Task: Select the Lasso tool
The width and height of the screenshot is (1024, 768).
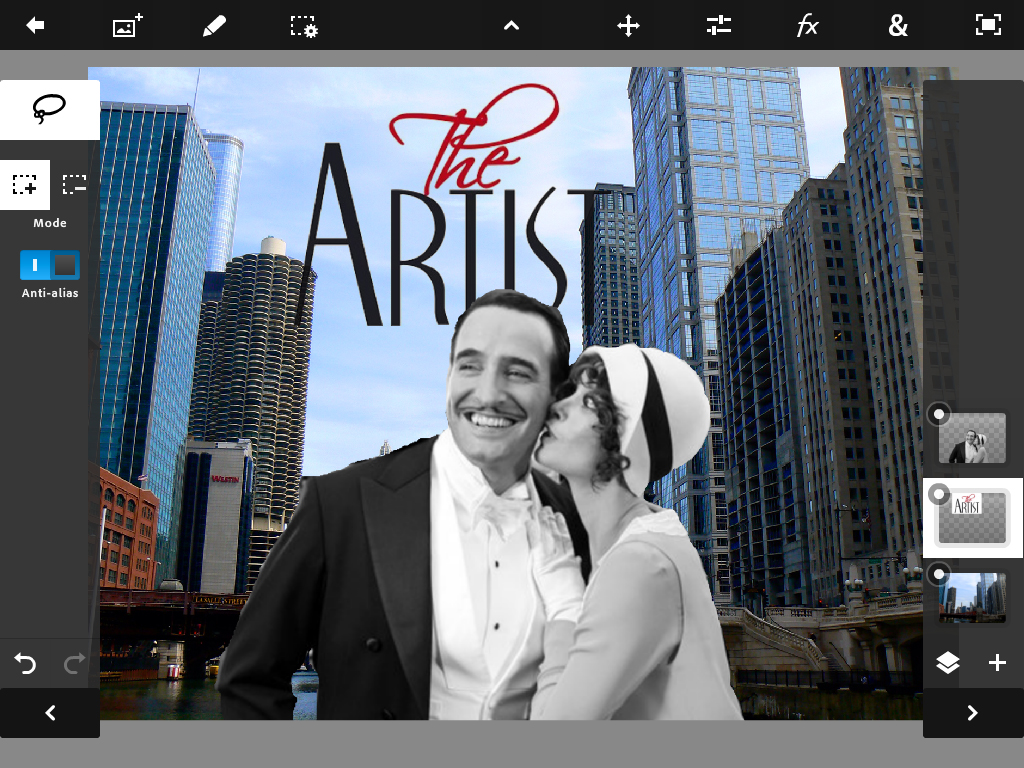Action: [x=50, y=109]
